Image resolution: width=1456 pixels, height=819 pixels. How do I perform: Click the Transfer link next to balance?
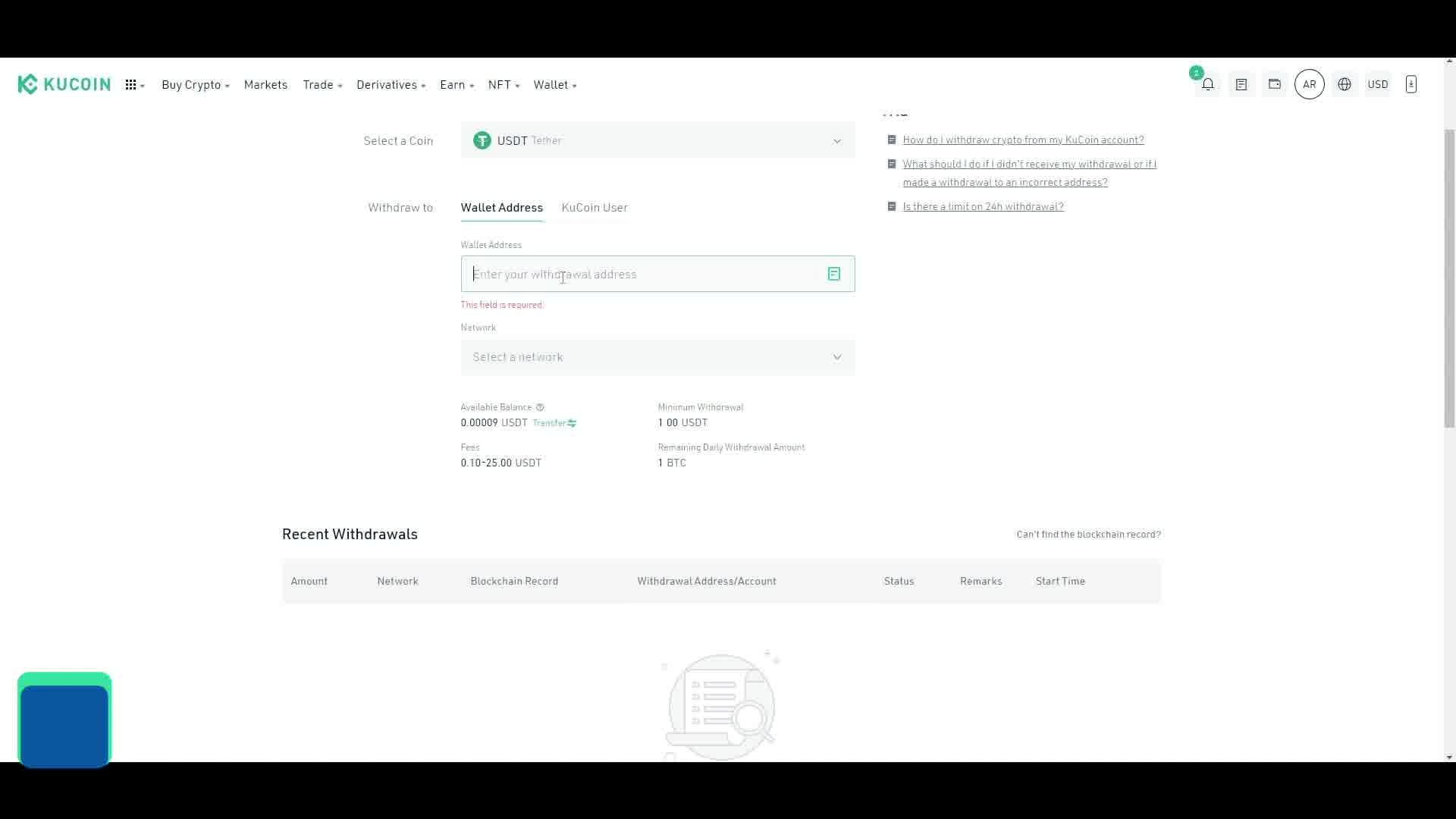(554, 423)
